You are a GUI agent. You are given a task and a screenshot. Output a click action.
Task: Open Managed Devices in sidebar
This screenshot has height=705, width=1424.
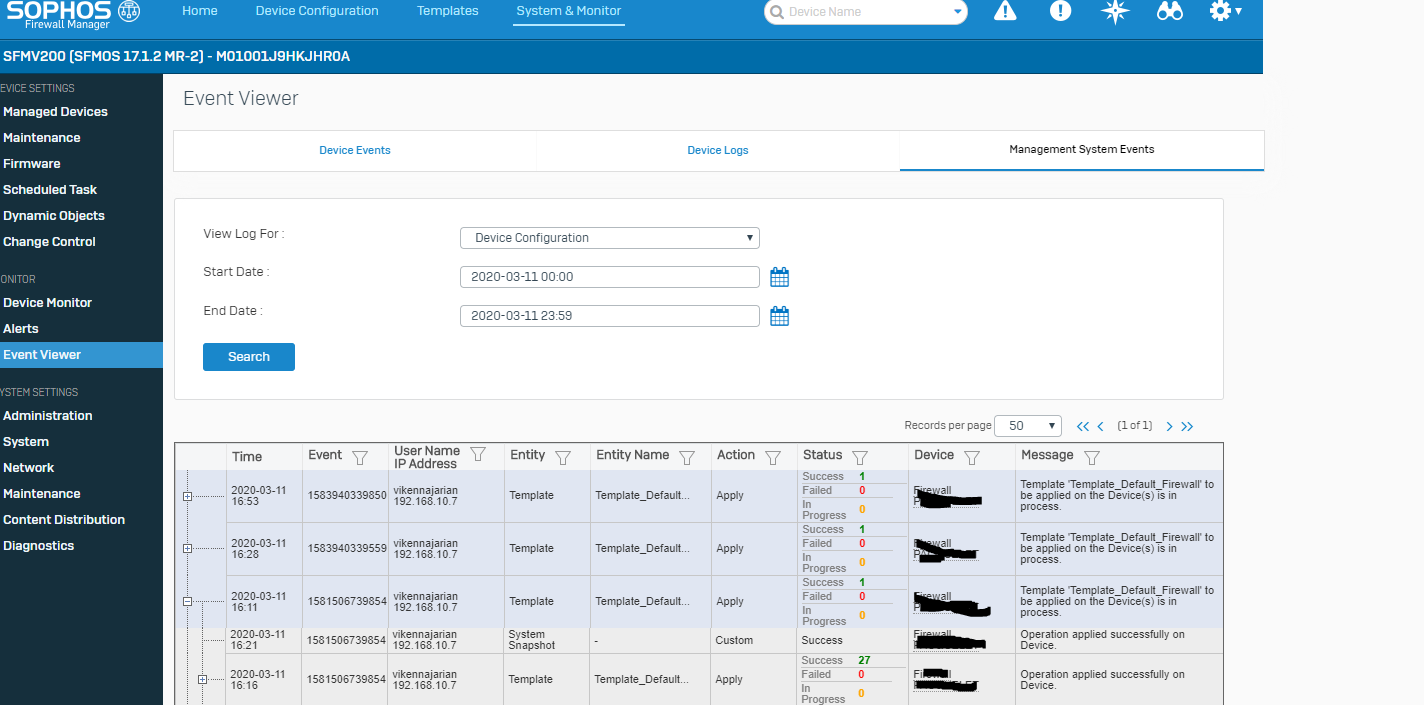click(55, 112)
